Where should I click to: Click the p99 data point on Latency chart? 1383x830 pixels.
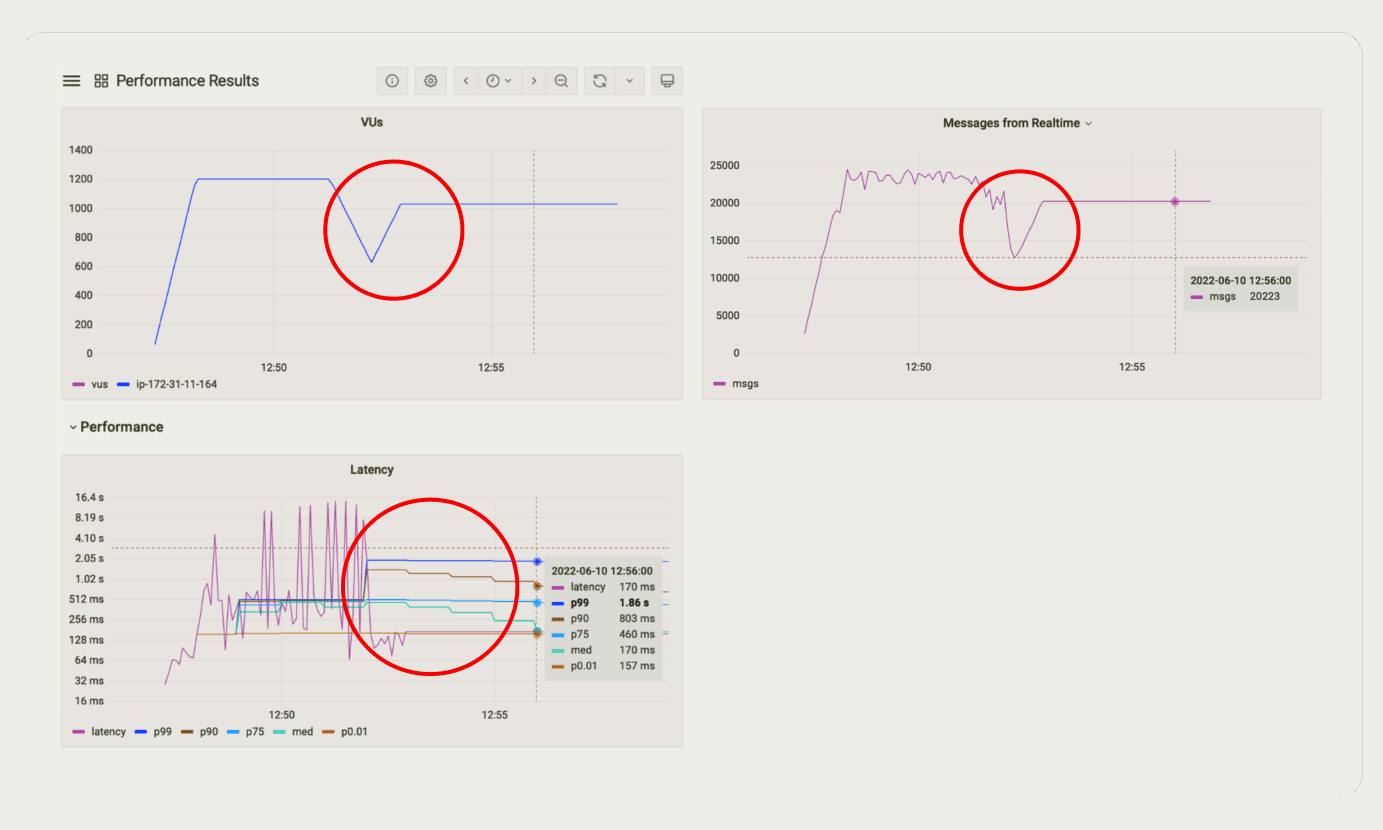point(537,562)
